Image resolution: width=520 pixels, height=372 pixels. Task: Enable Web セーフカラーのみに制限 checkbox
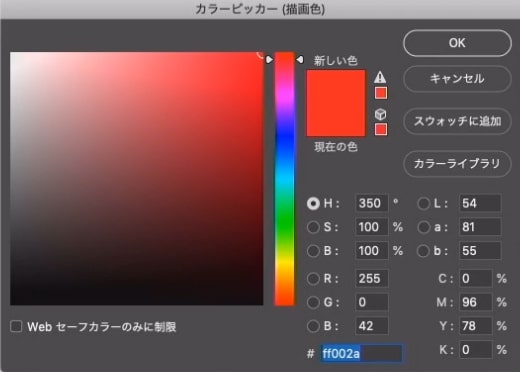tap(16, 326)
